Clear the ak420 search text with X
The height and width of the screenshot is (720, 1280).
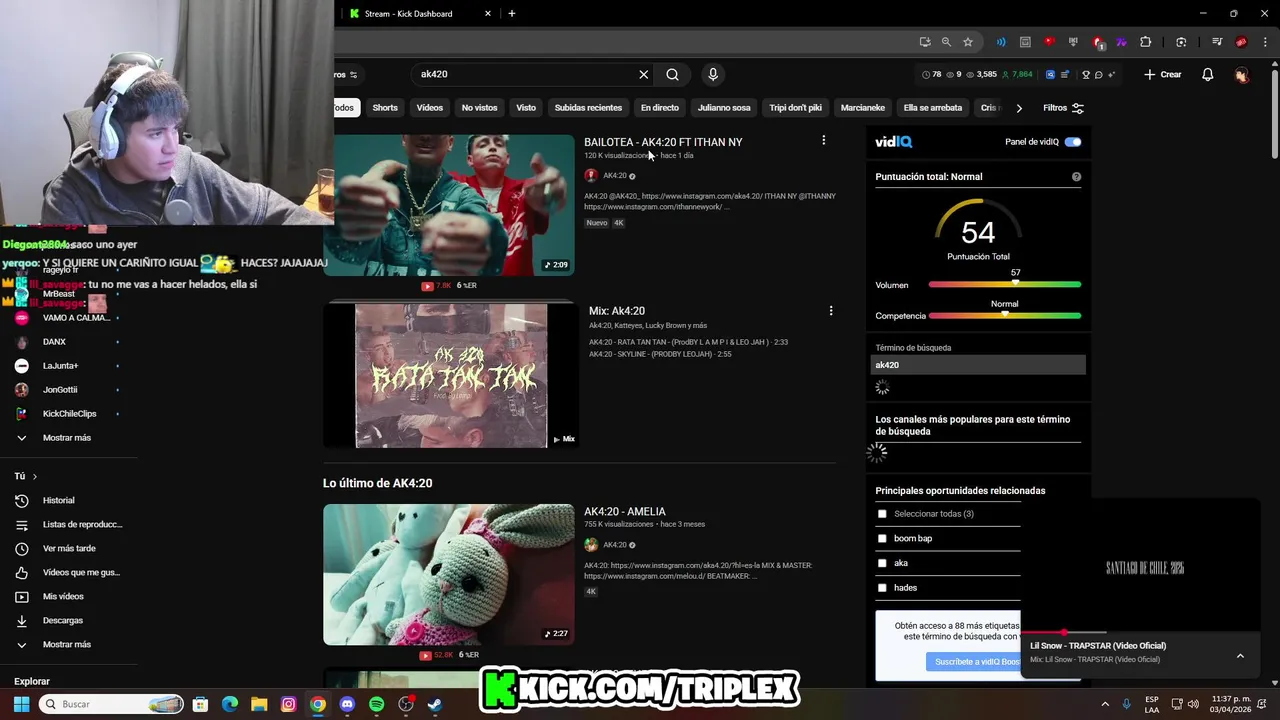pyautogui.click(x=644, y=74)
